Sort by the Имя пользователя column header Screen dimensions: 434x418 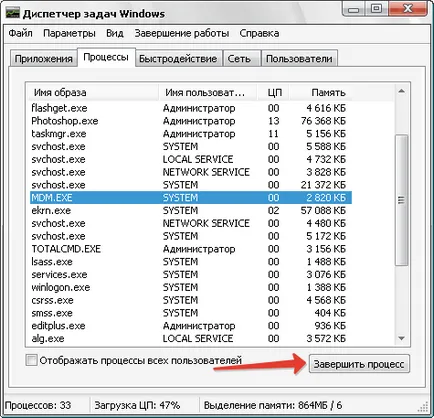coord(208,92)
